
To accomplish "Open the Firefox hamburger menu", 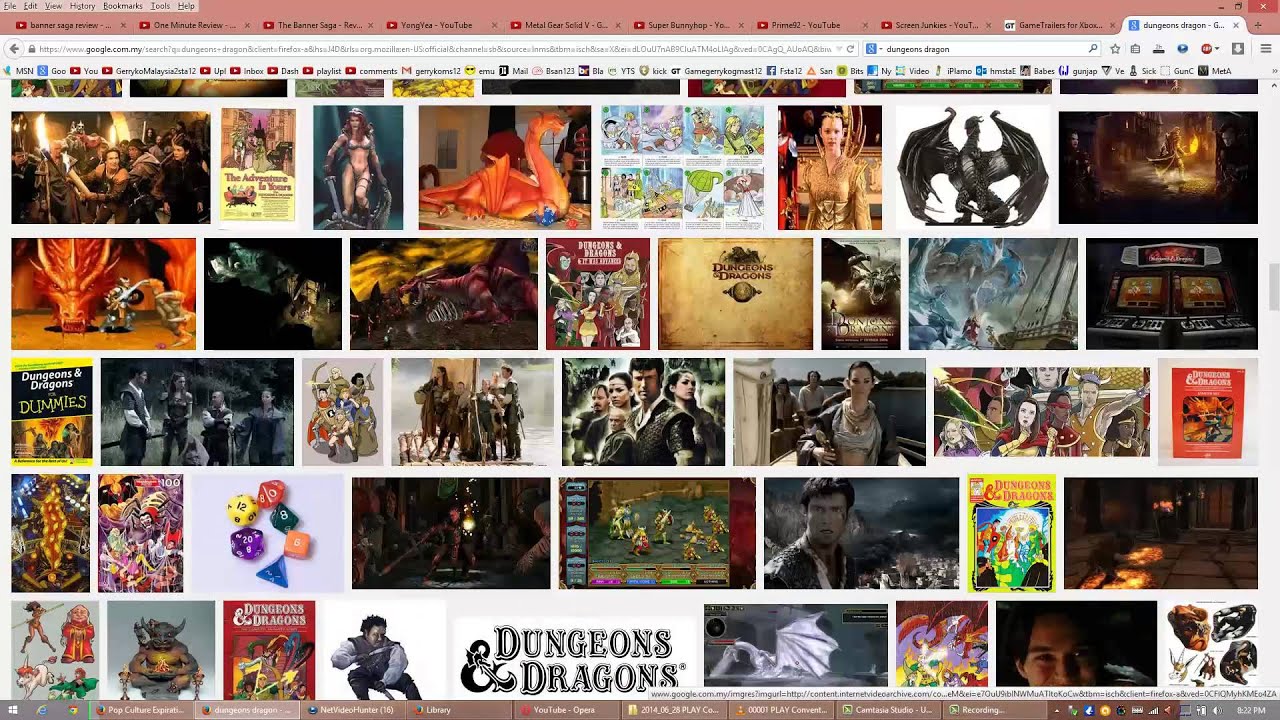I will [x=1265, y=48].
